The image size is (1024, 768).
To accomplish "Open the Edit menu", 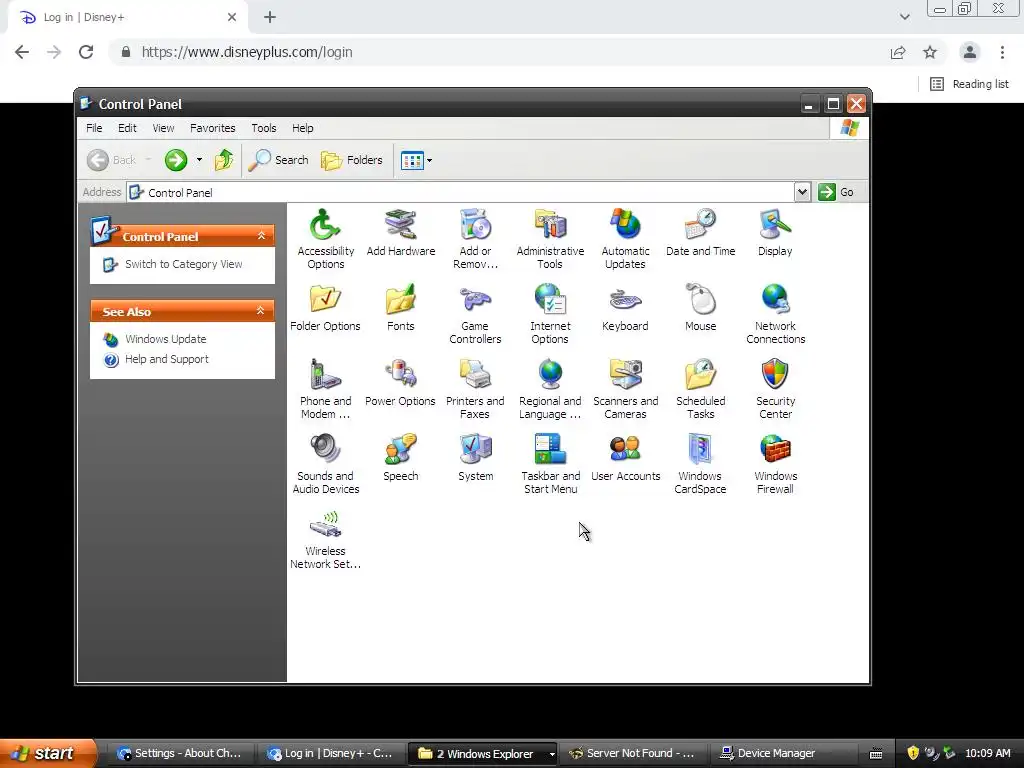I will pos(127,128).
